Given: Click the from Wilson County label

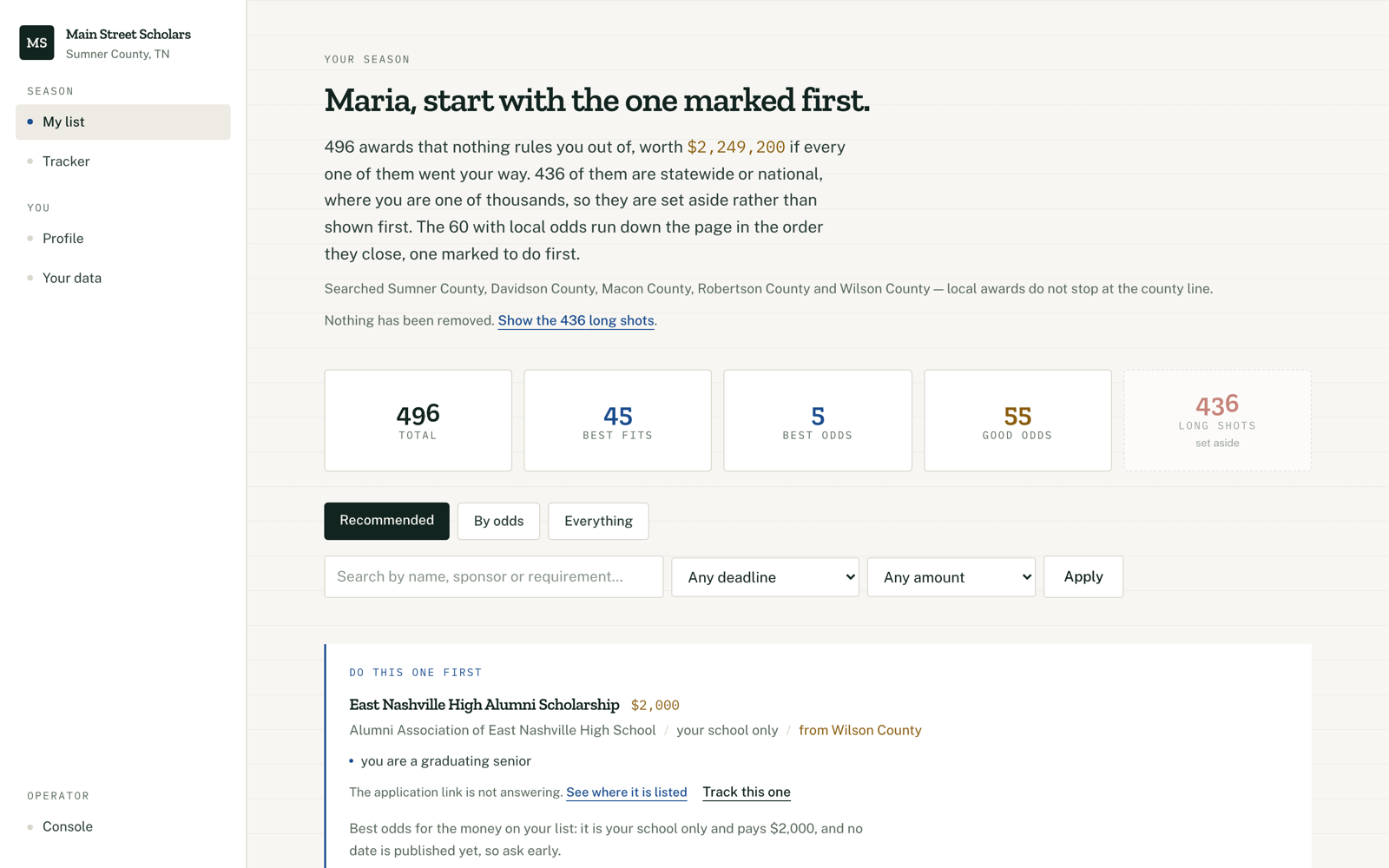Looking at the screenshot, I should [860, 731].
